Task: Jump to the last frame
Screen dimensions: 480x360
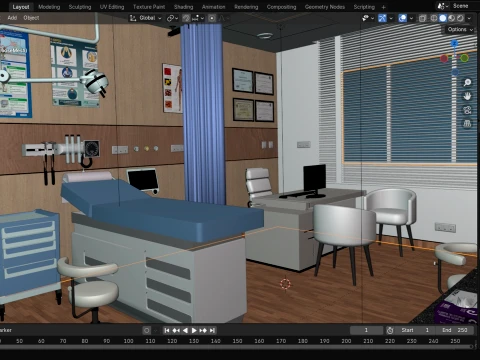Action: coord(212,330)
